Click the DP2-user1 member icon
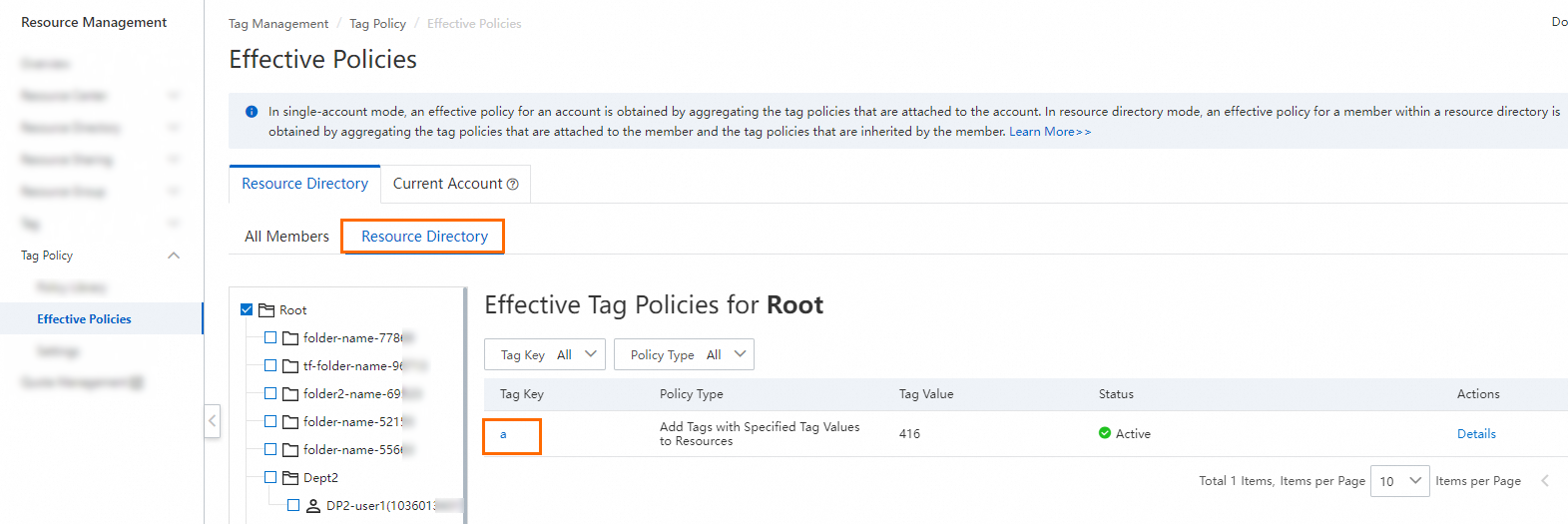Viewport: 1568px width, 524px height. (313, 506)
